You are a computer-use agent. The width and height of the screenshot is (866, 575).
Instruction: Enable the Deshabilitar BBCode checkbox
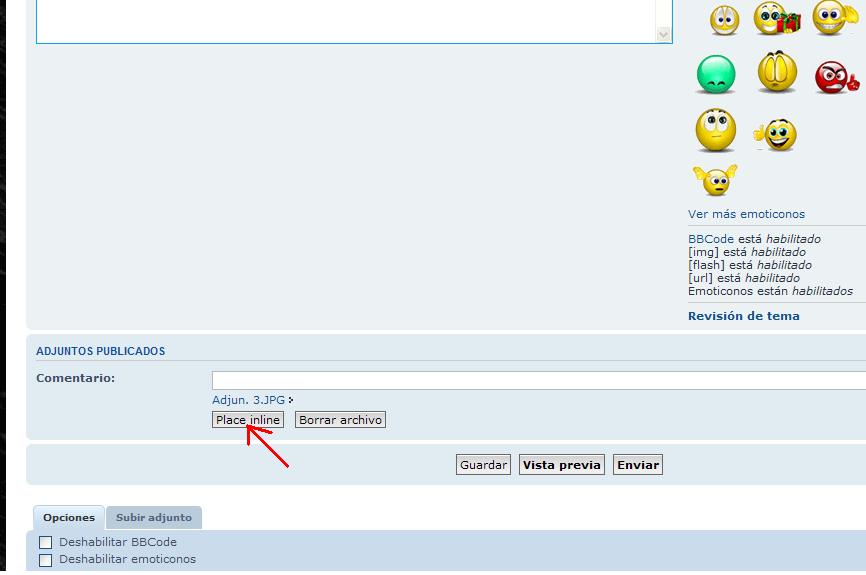pyautogui.click(x=45, y=543)
